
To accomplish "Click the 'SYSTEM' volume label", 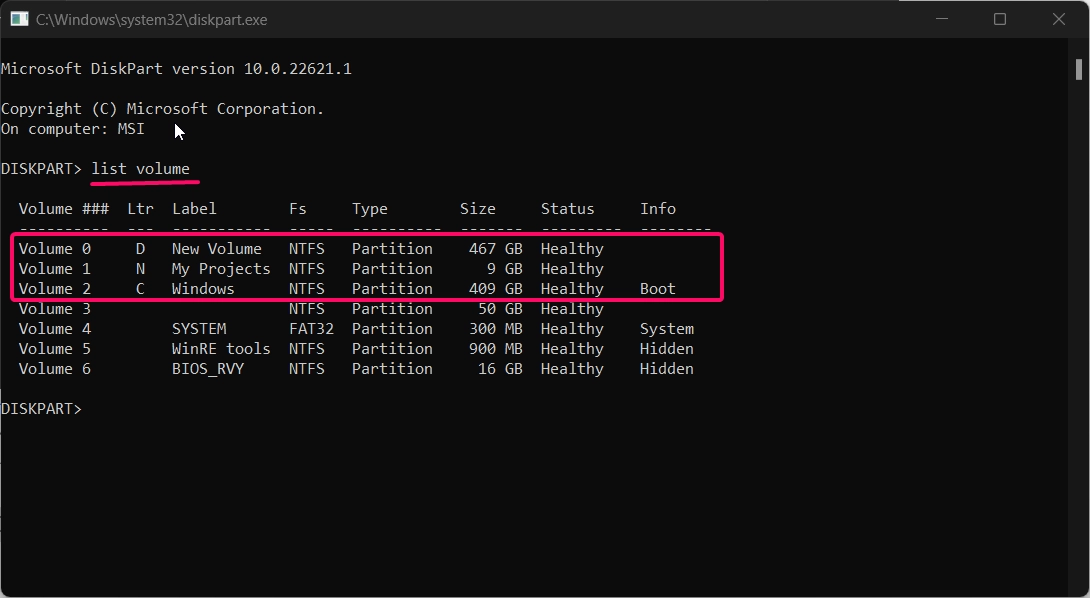I will [199, 329].
